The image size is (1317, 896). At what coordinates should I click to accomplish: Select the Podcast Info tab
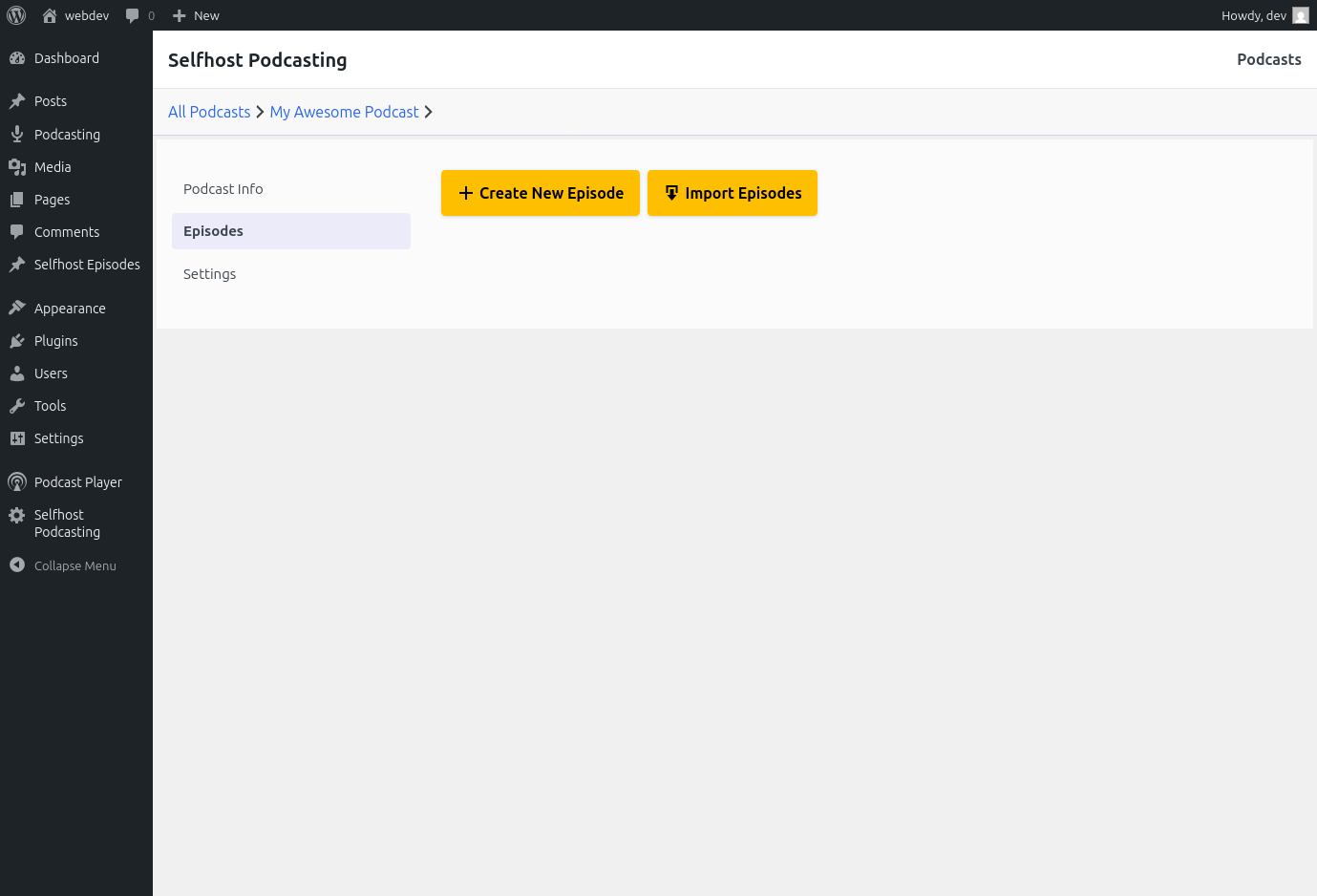coord(291,189)
